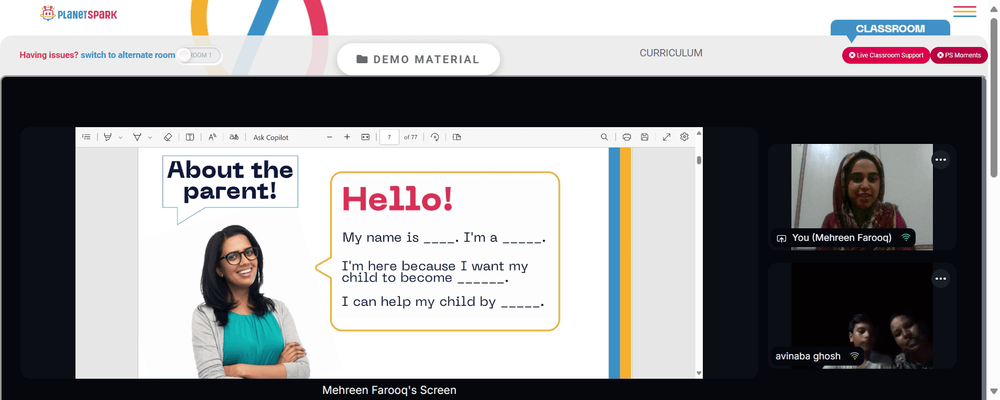
Task: Open PDF settings gear icon
Action: [684, 137]
